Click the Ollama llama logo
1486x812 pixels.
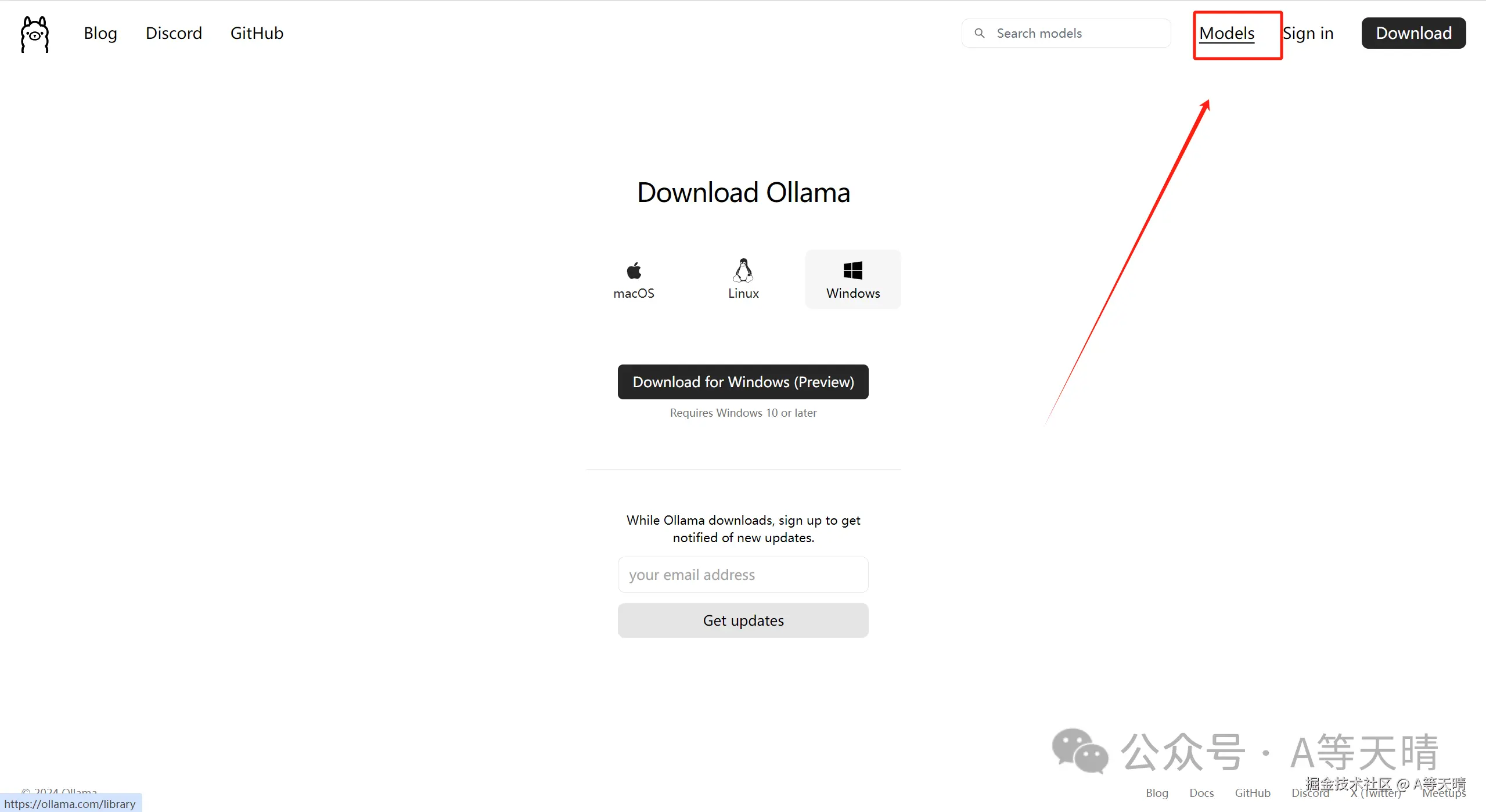coord(35,34)
